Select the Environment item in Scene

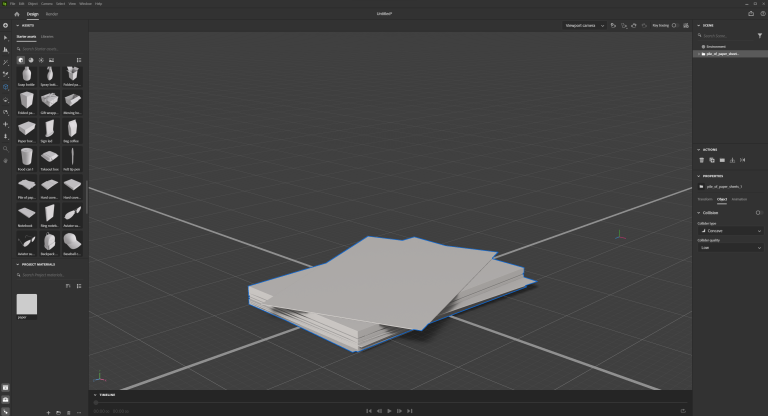[716, 46]
